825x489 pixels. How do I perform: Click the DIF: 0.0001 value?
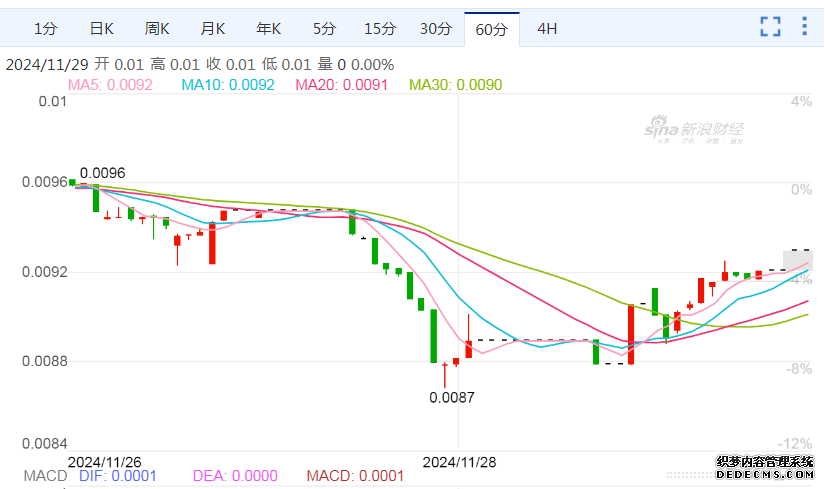point(118,476)
